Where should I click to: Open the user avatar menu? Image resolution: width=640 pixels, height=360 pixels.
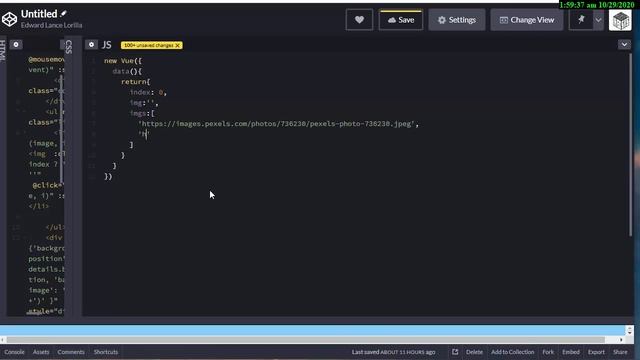620,20
